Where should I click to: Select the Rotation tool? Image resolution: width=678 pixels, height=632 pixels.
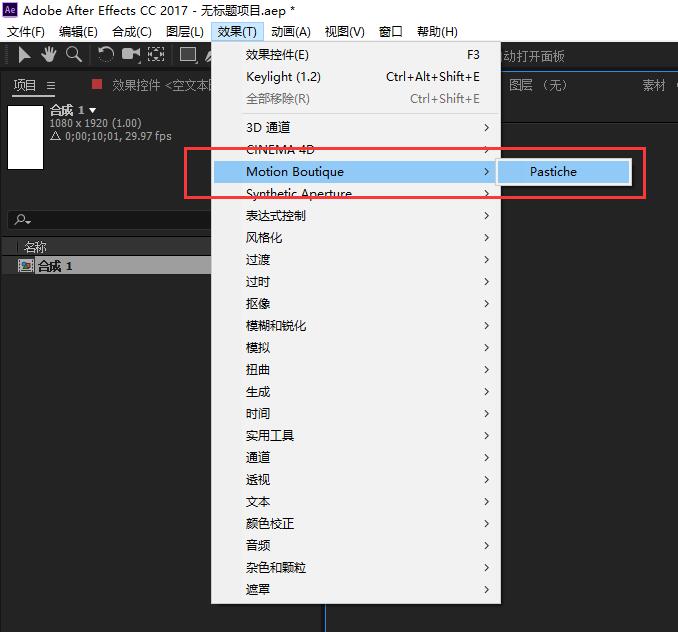(x=106, y=54)
